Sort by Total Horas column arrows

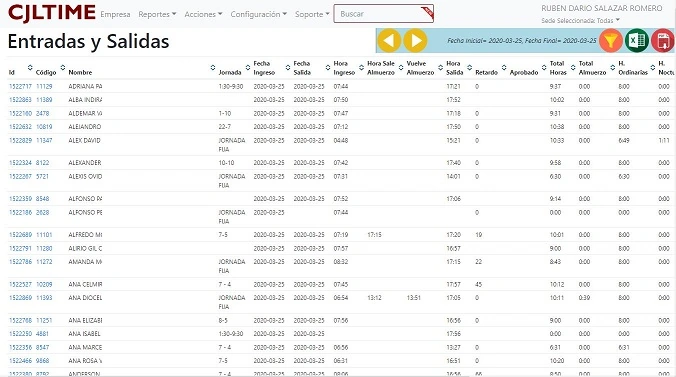click(573, 67)
